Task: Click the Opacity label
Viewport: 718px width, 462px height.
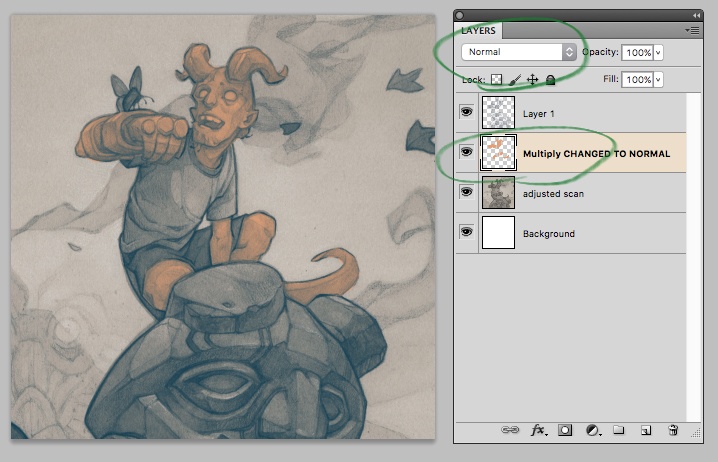Action: pos(600,52)
